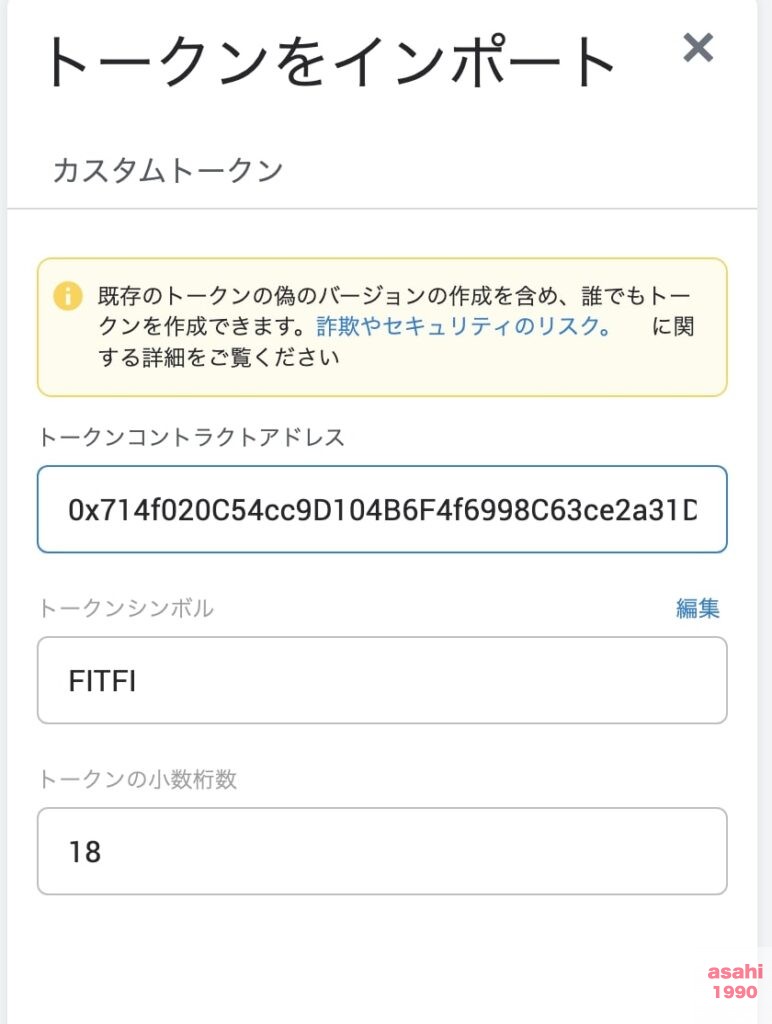Click the に関 text after the risk link
This screenshot has width=772, height=1024.
tap(673, 326)
